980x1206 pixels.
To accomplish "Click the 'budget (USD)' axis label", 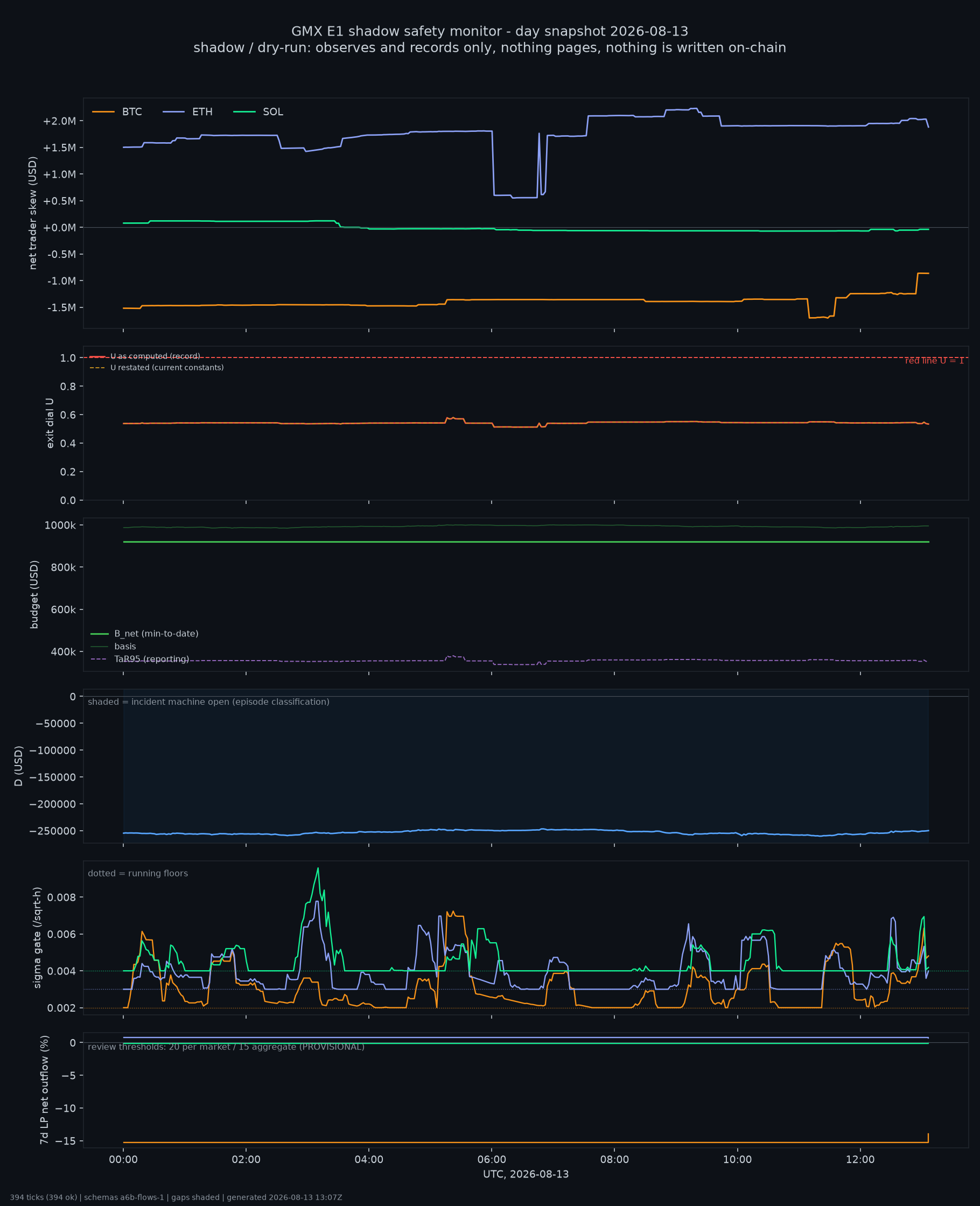I will point(34,594).
